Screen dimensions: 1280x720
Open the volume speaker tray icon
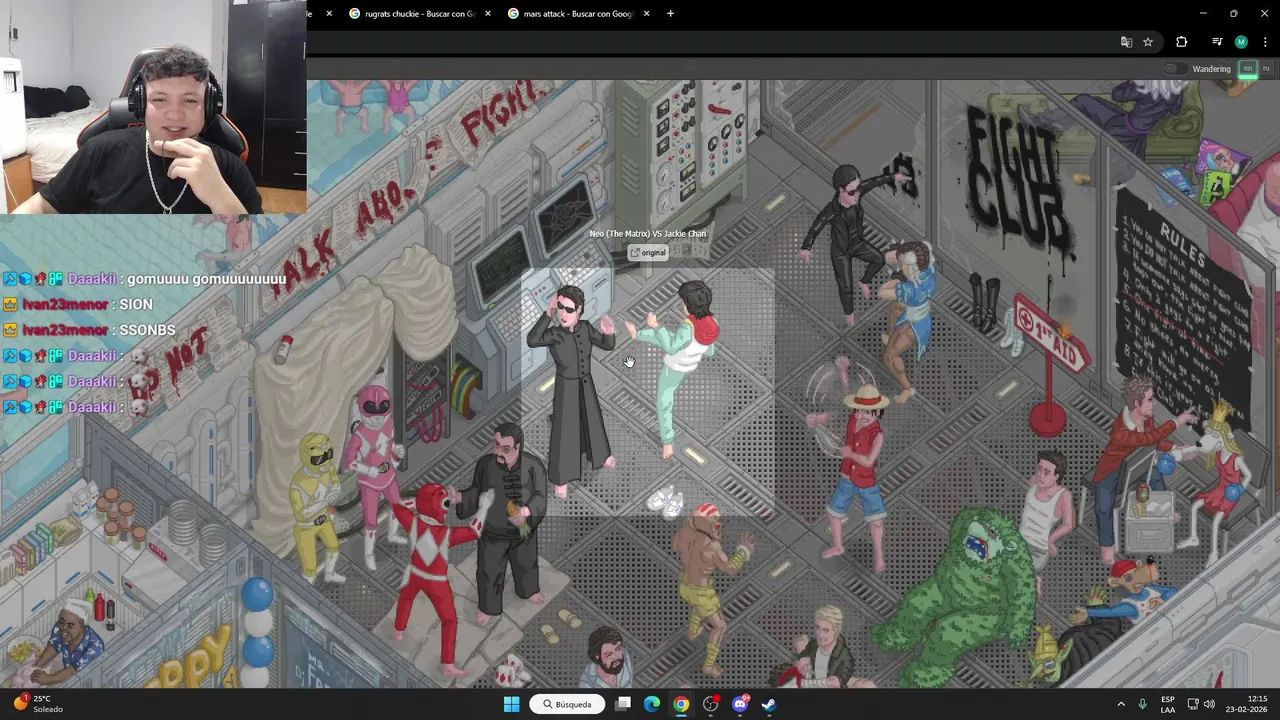point(1209,704)
